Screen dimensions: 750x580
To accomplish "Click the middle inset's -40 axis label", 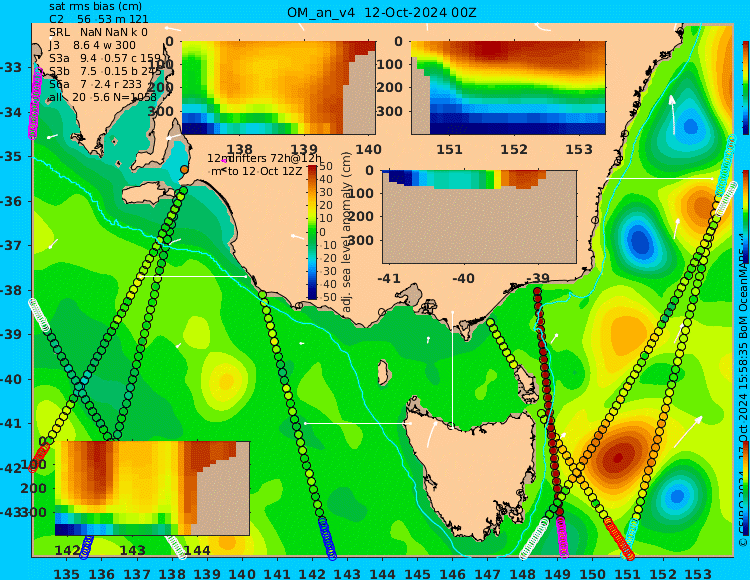I will pos(463,278).
